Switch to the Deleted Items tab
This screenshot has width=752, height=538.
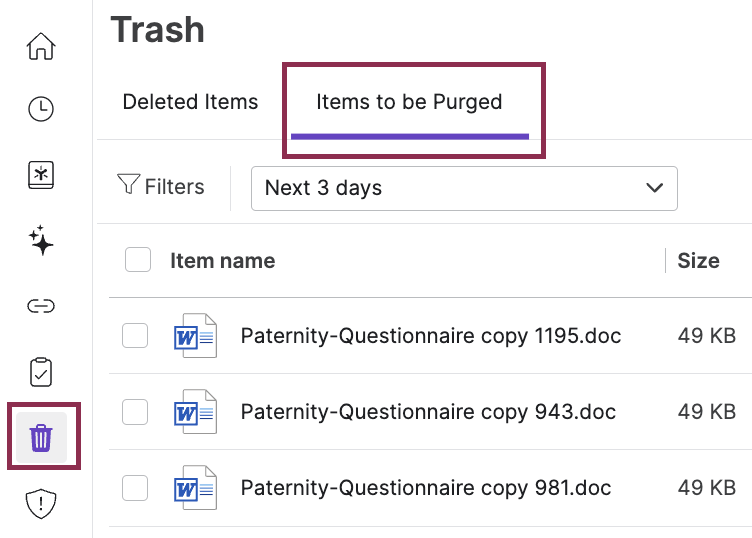(190, 102)
